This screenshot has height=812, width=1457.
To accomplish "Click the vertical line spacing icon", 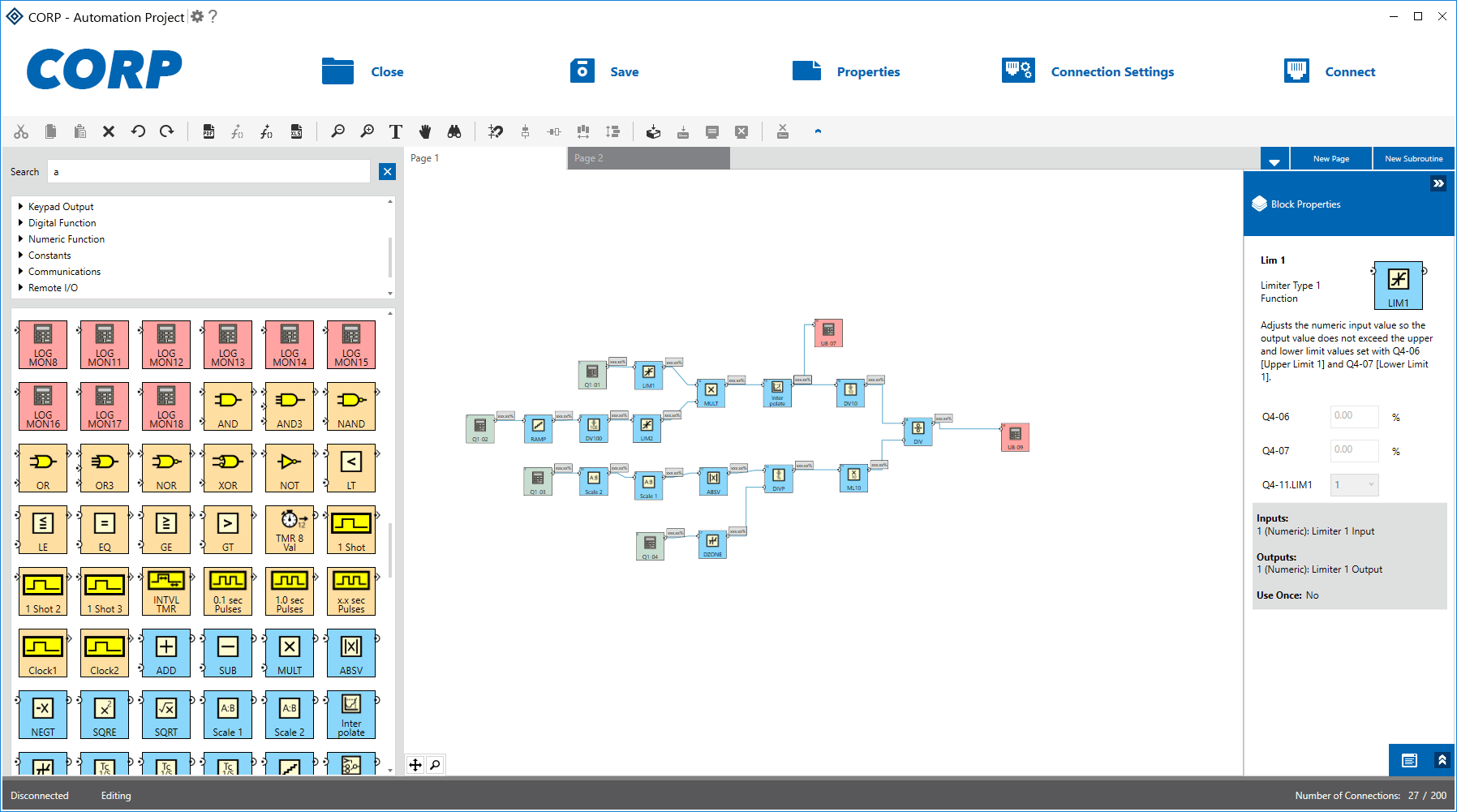I will tap(612, 131).
